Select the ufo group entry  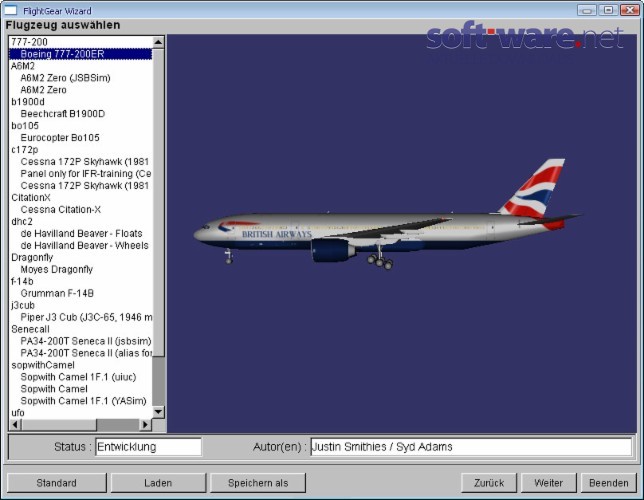pos(80,412)
